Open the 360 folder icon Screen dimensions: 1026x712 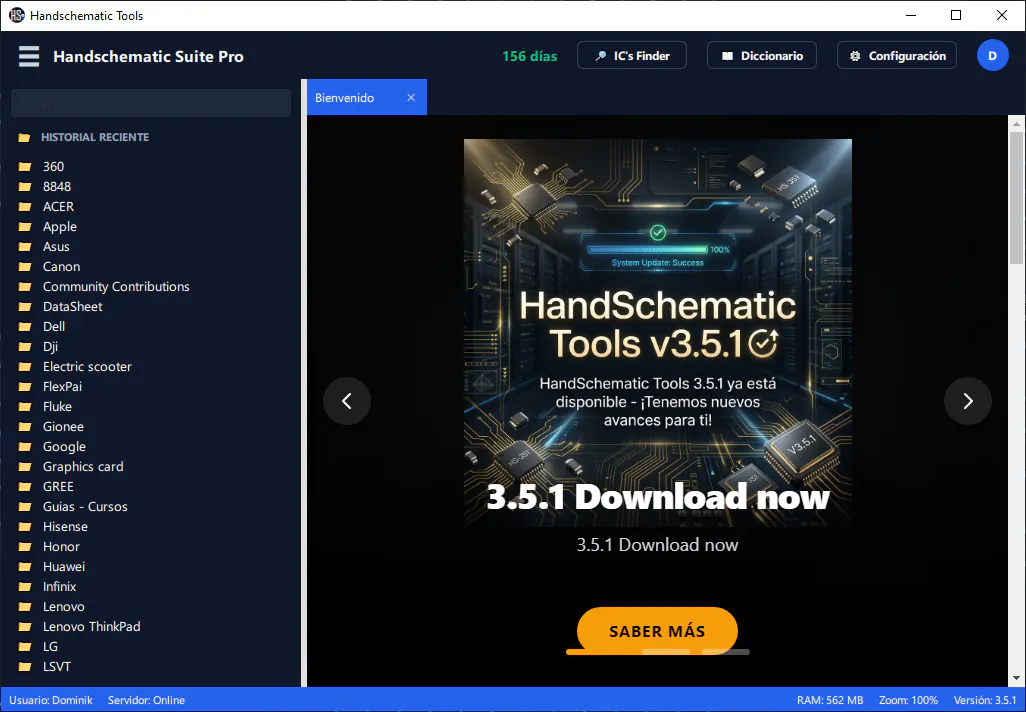tap(25, 167)
